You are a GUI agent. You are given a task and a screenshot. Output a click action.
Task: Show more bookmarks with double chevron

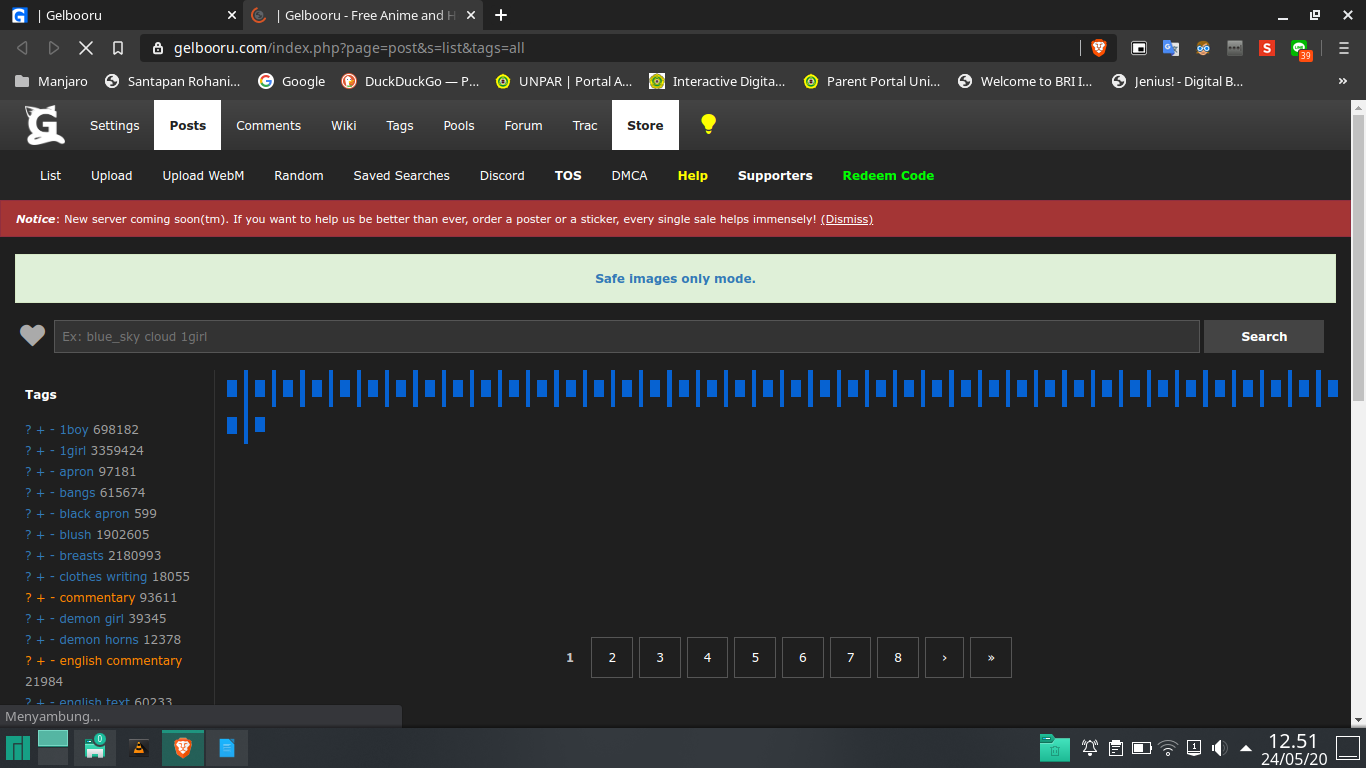pos(1342,81)
